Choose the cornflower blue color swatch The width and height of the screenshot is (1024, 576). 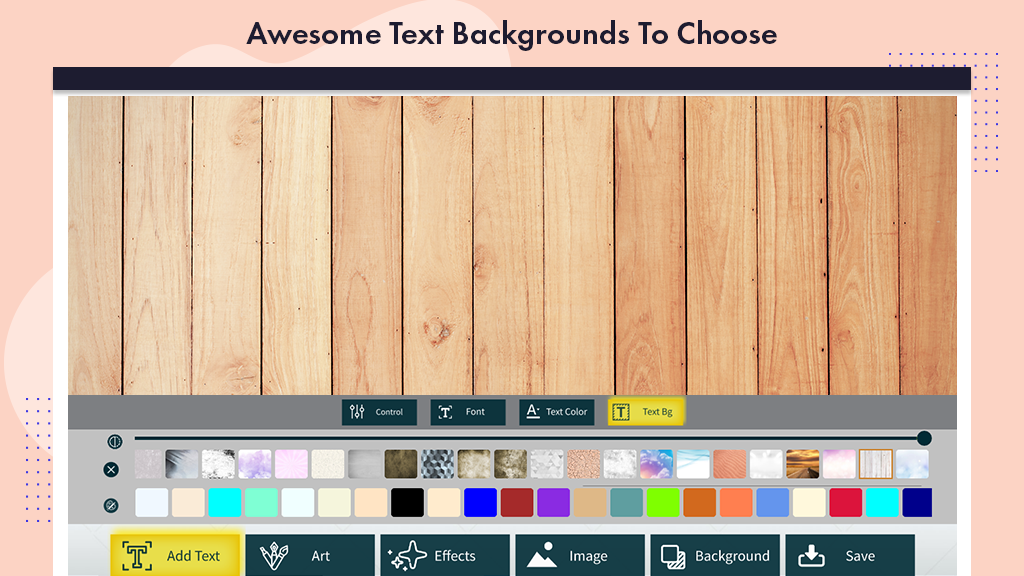click(773, 503)
